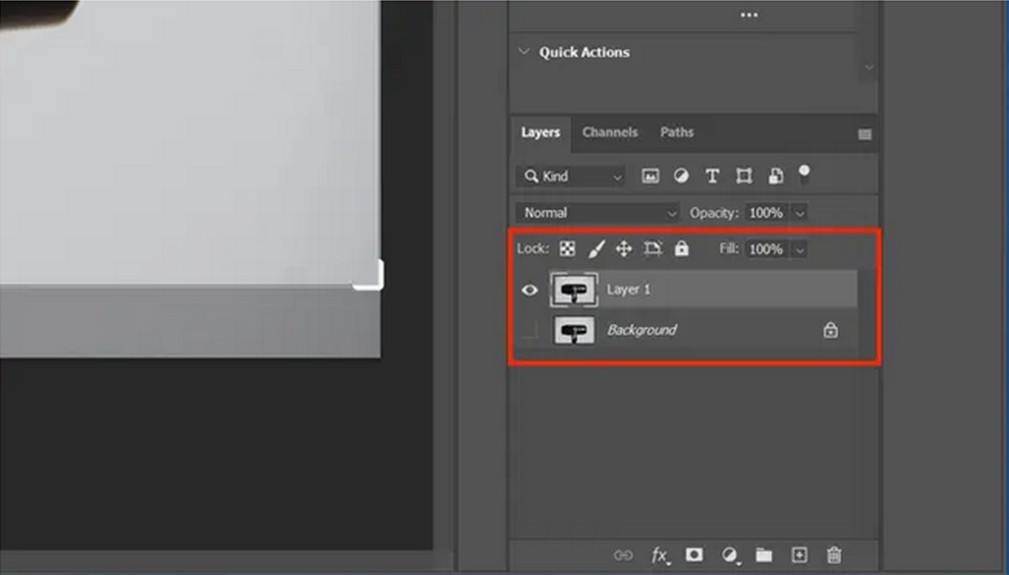This screenshot has height=575, width=1009.
Task: Filter layers by type (T icon)
Action: click(x=712, y=176)
